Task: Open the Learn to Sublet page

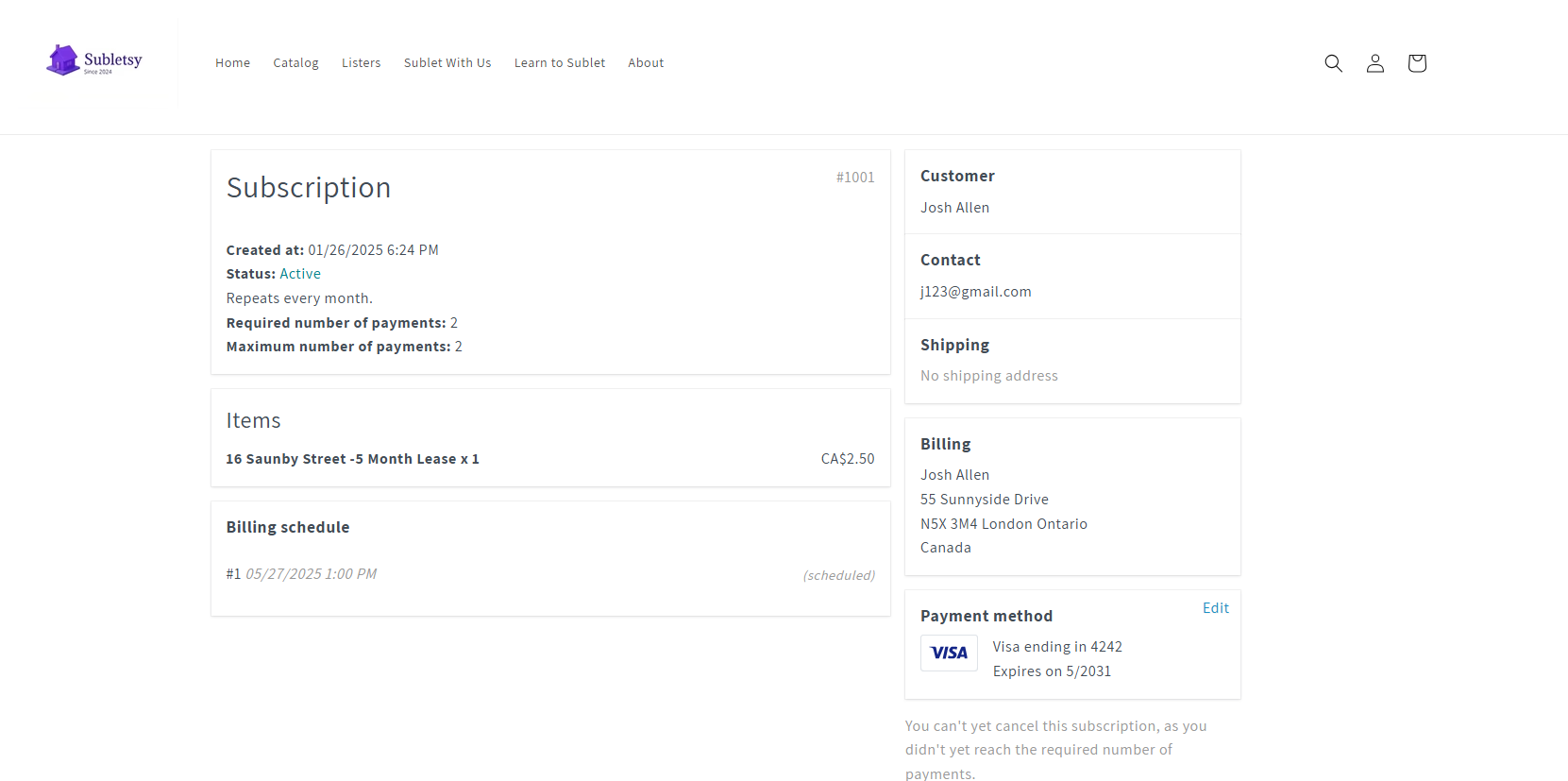Action: pyautogui.click(x=559, y=63)
